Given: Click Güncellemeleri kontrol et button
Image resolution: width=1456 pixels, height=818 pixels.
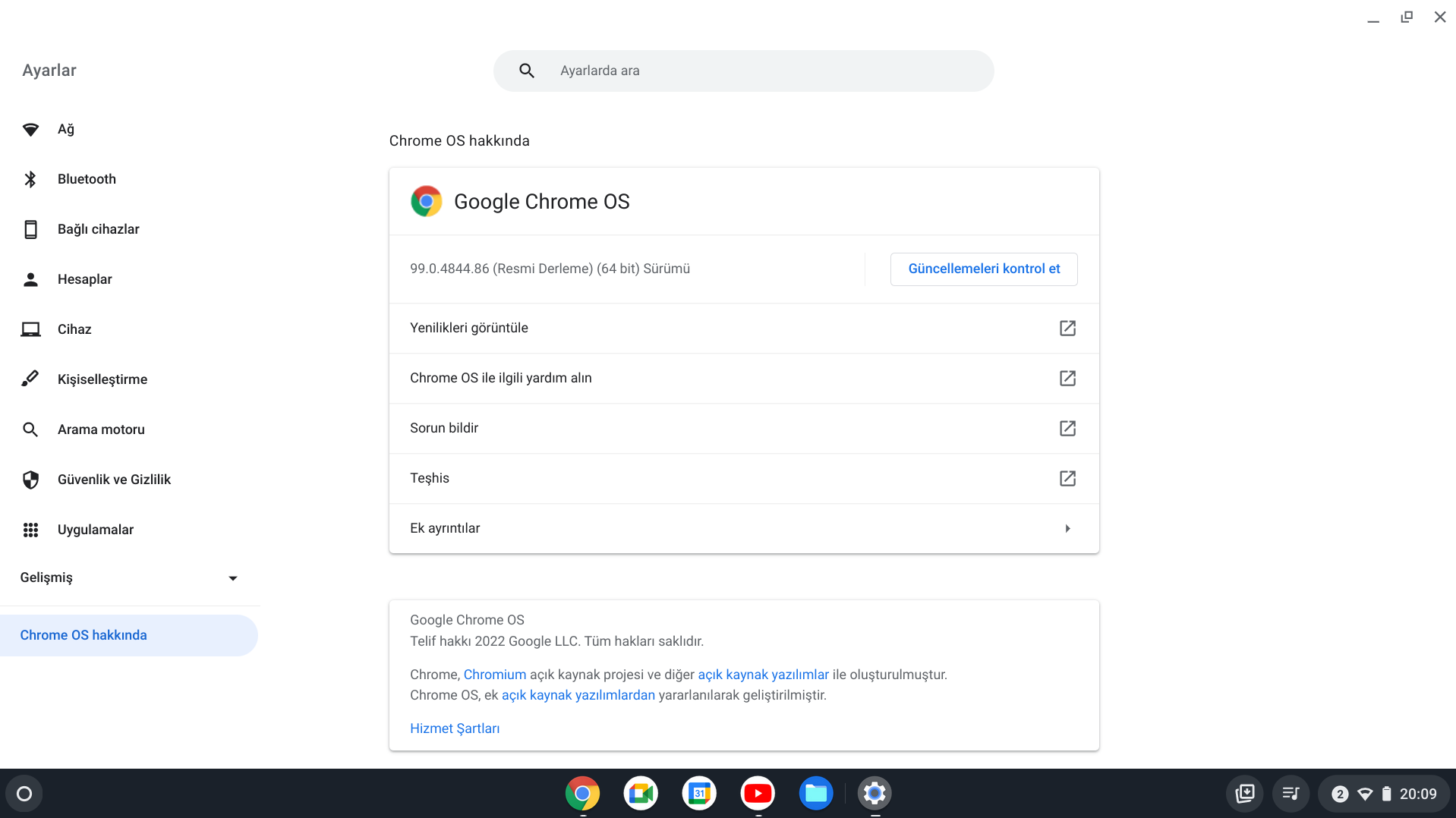Looking at the screenshot, I should click(984, 269).
